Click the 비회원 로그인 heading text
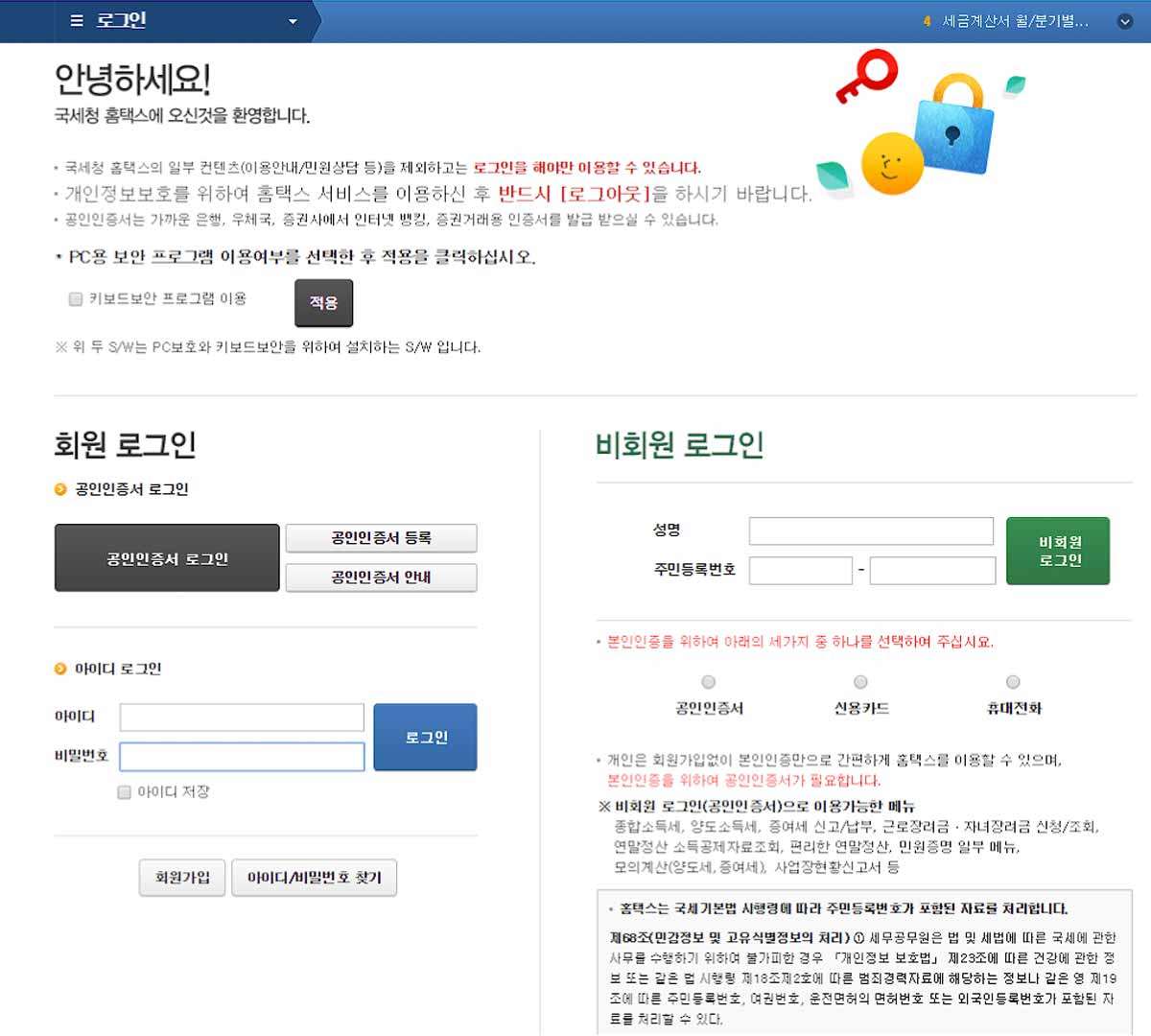The image size is (1151, 1036). (679, 445)
